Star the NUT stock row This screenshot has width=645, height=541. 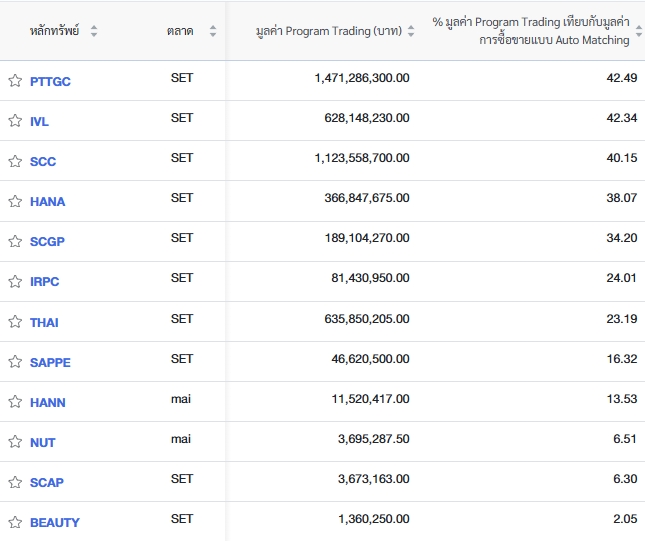pos(15,441)
